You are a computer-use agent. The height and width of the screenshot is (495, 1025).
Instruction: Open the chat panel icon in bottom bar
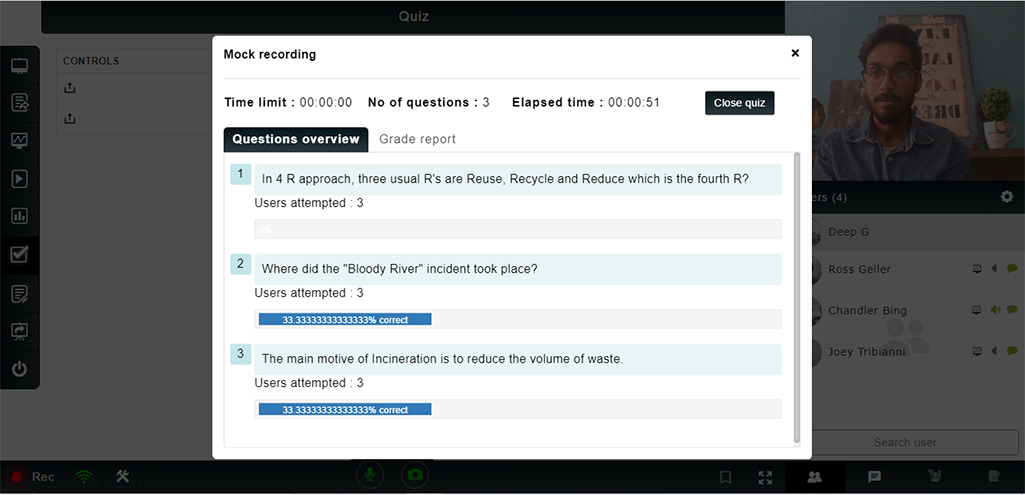(x=874, y=477)
